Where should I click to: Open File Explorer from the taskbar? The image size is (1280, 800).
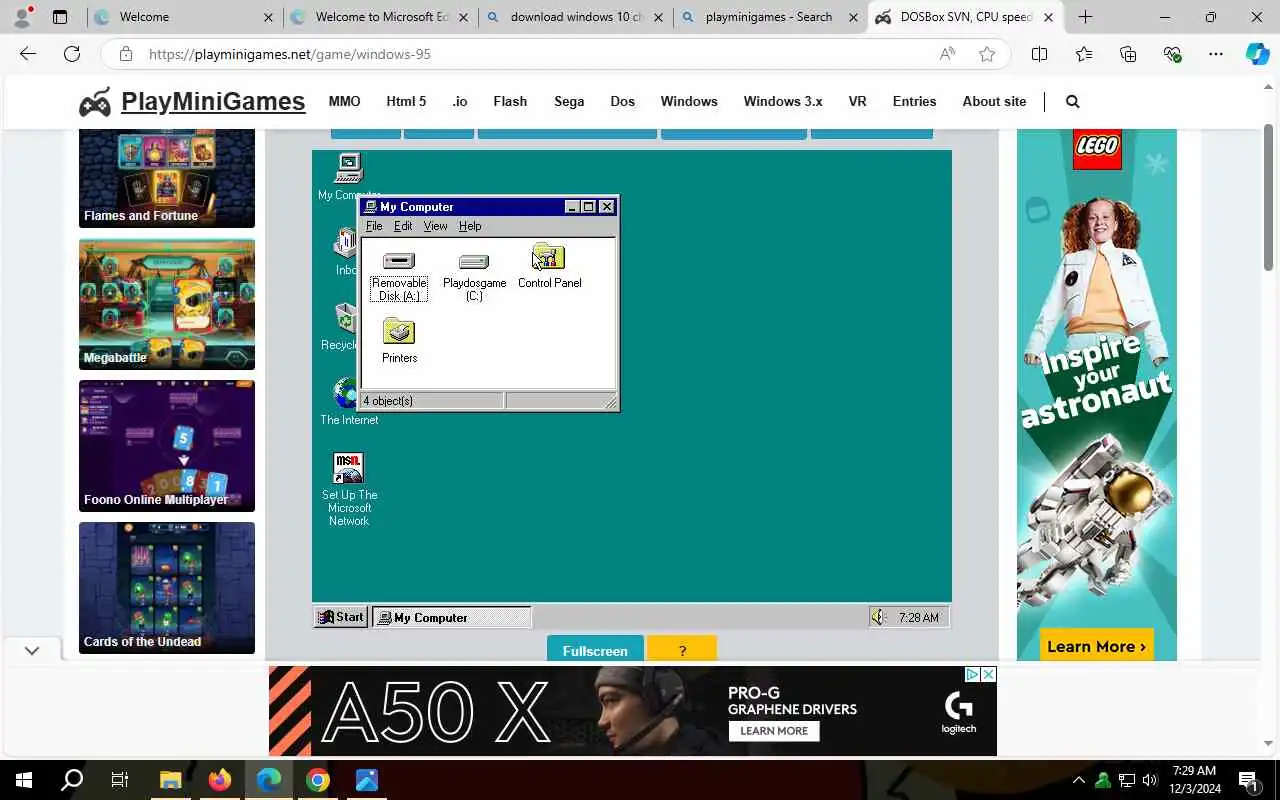click(x=170, y=780)
